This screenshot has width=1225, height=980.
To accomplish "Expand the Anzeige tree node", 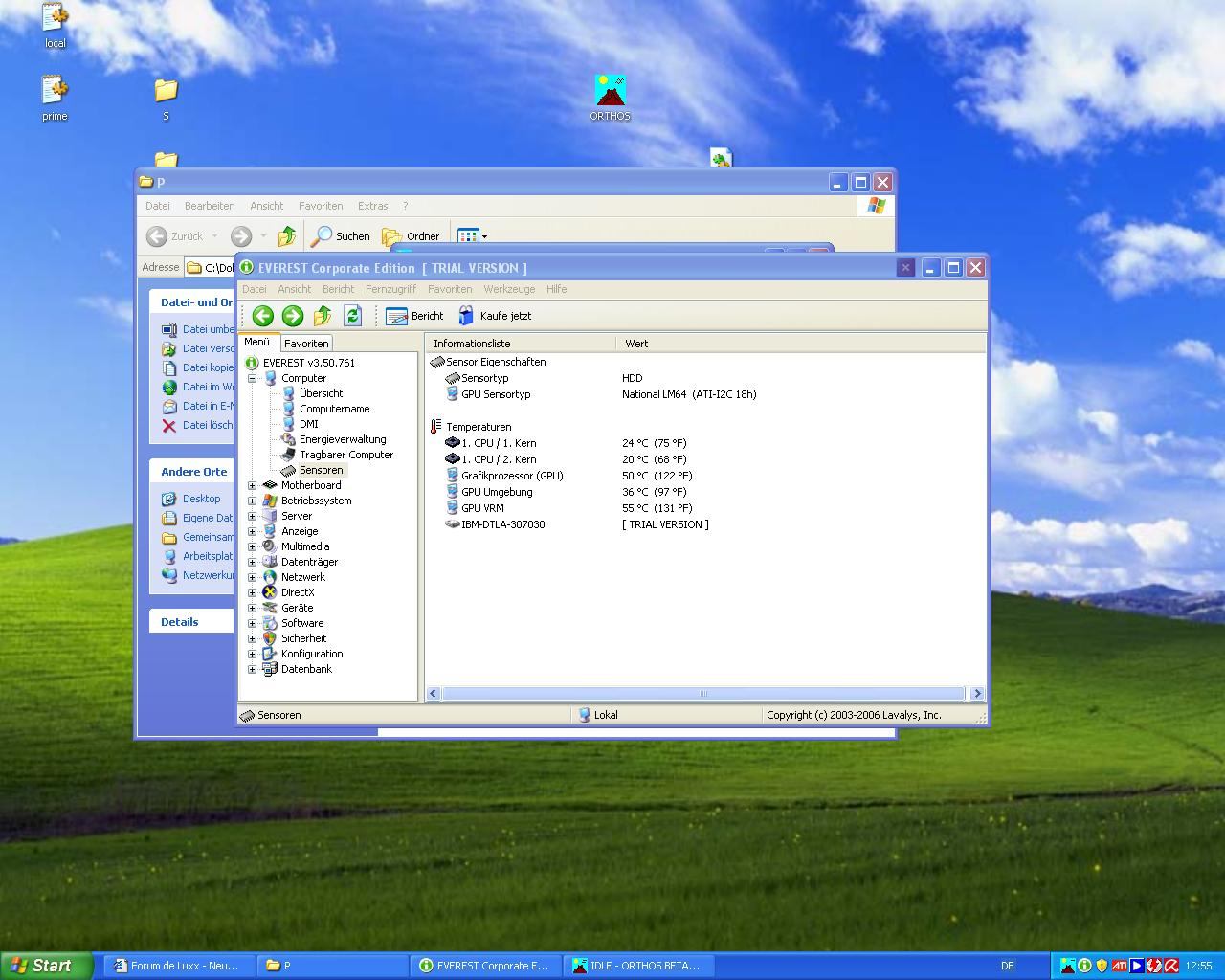I will pos(252,531).
